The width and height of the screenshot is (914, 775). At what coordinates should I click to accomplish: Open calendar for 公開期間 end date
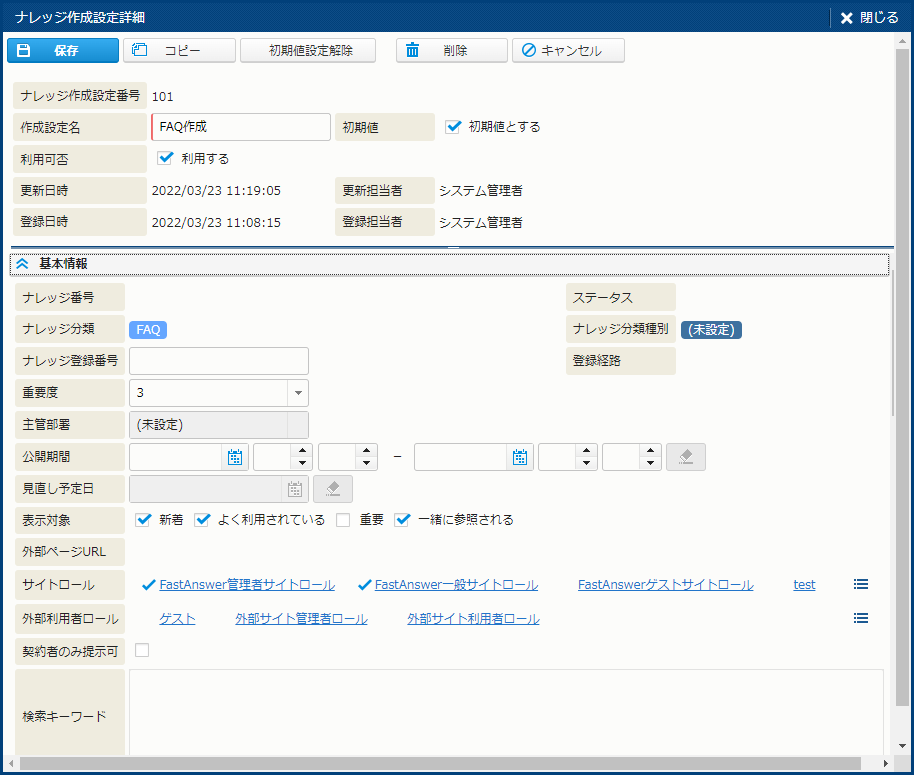(520, 457)
